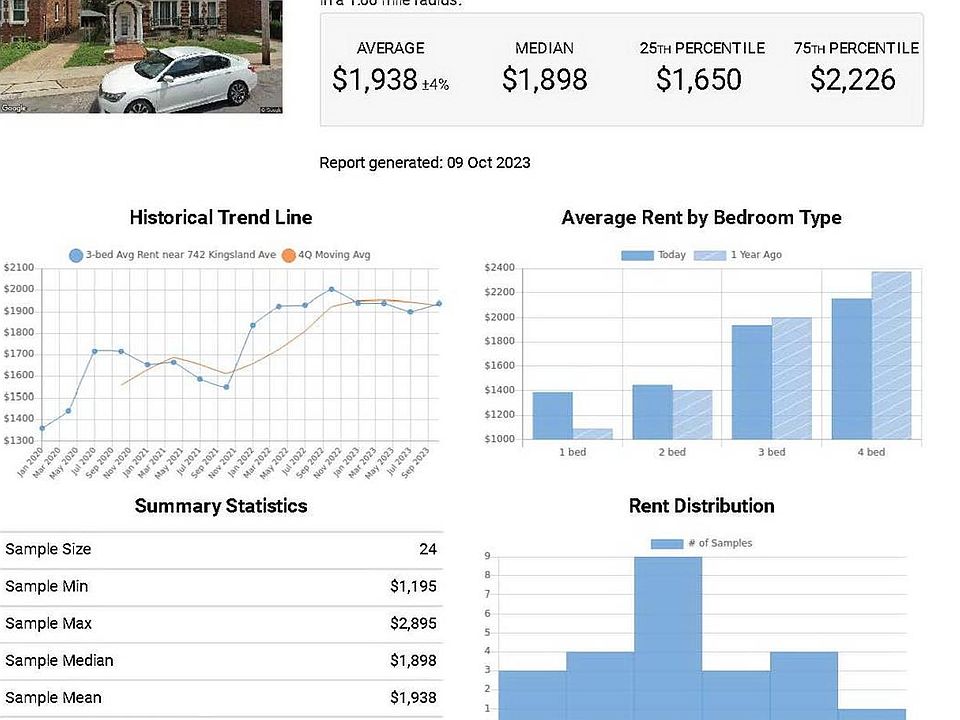The height and width of the screenshot is (720, 960).
Task: Click the 3 bed Today bar
Action: (x=752, y=382)
